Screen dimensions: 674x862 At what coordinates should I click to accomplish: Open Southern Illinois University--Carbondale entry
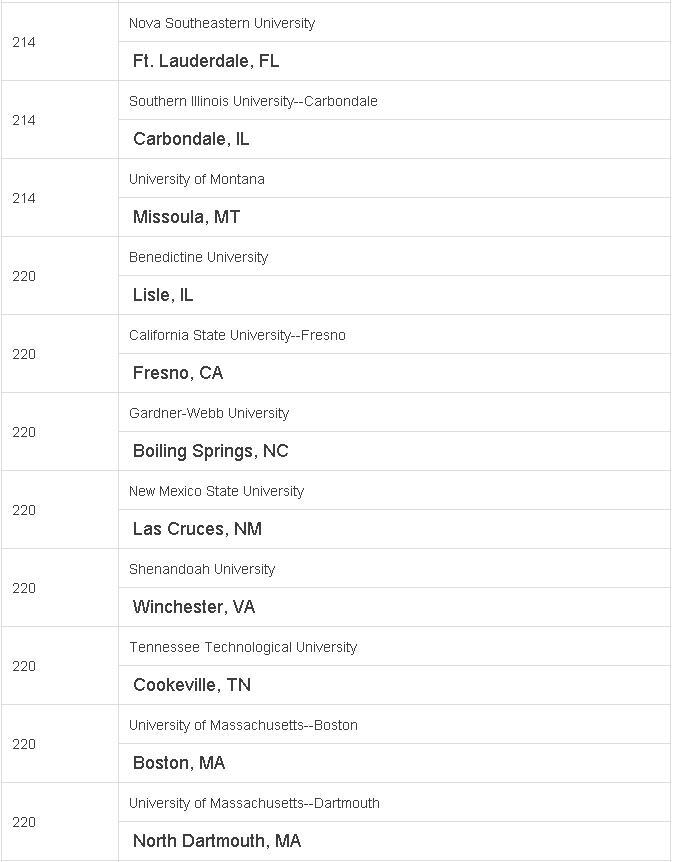(253, 101)
